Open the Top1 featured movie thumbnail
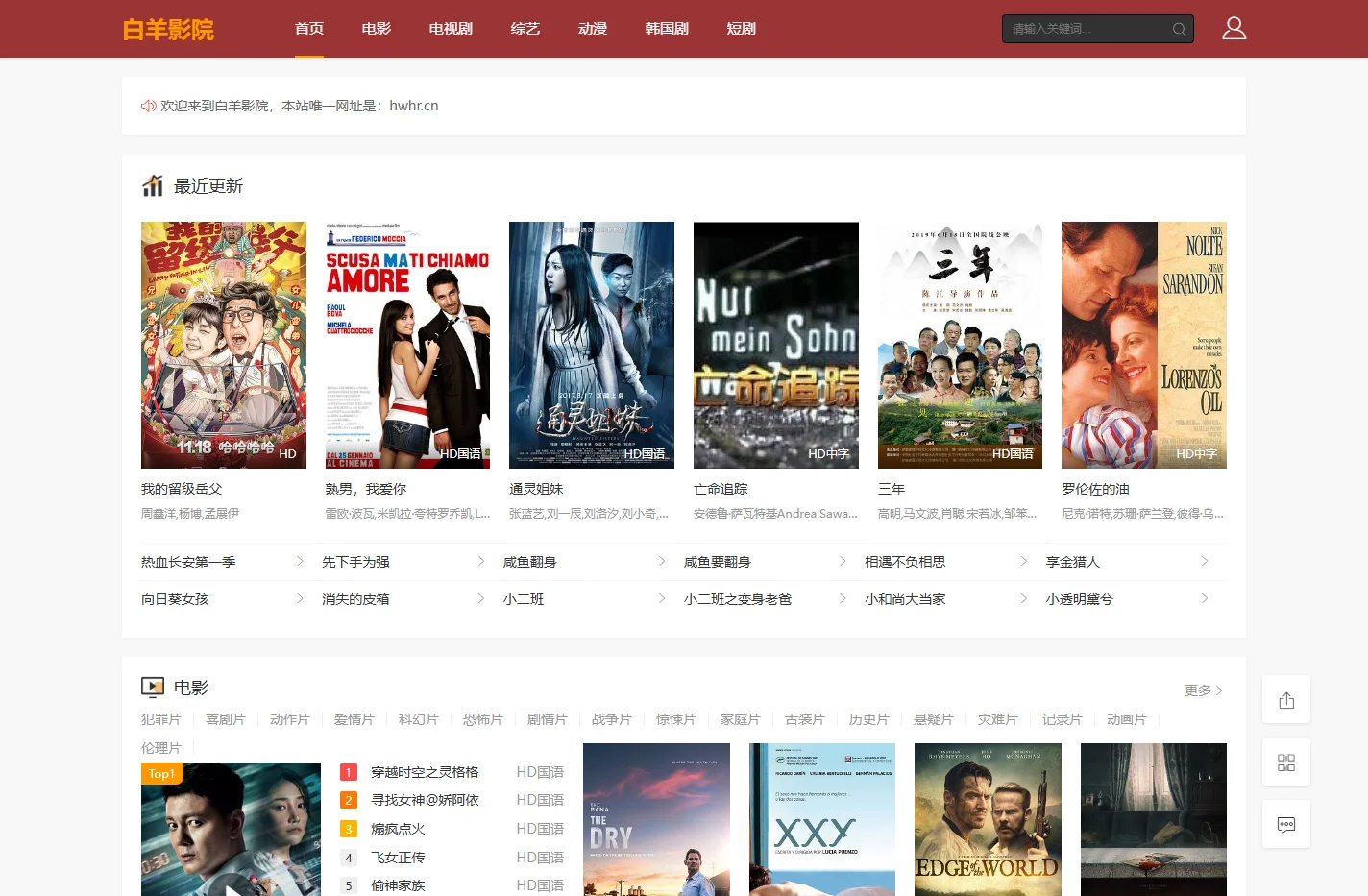Viewport: 1368px width, 896px height. 231,830
